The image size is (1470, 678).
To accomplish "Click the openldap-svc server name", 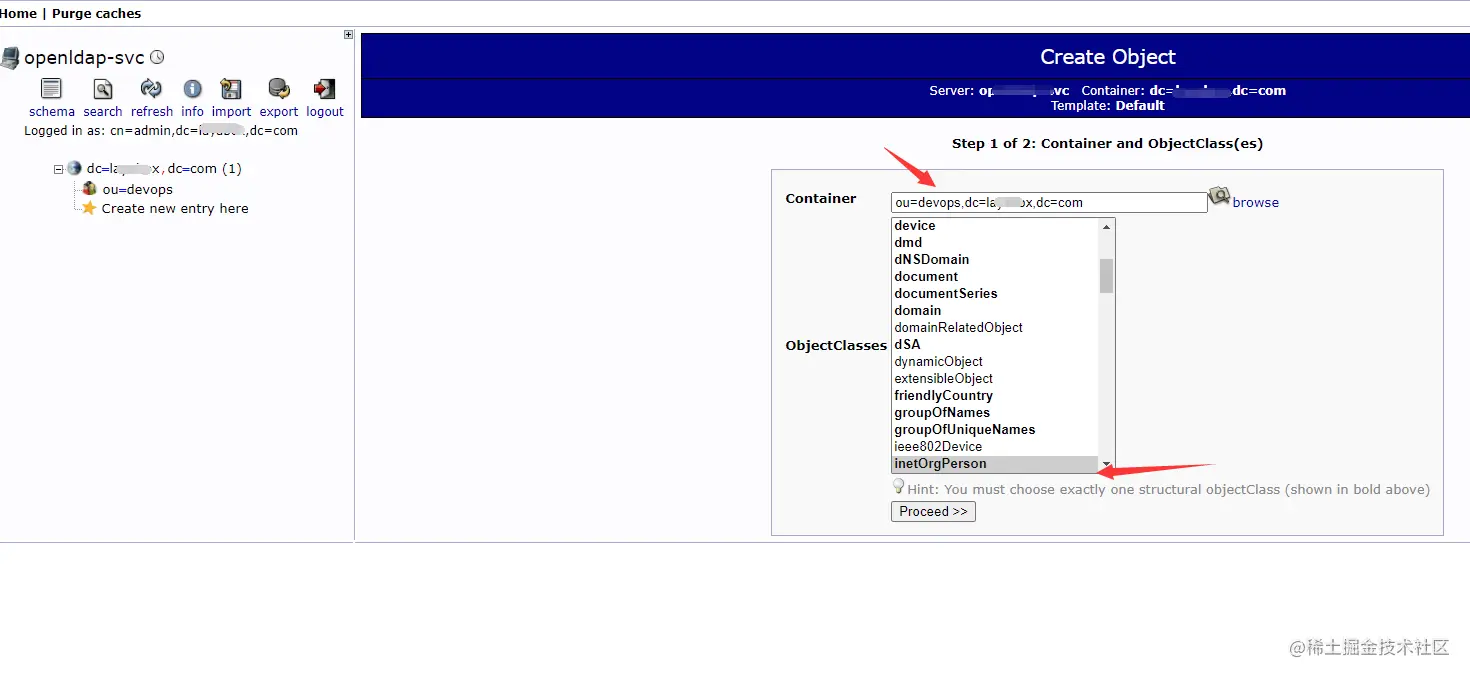I will pos(84,58).
